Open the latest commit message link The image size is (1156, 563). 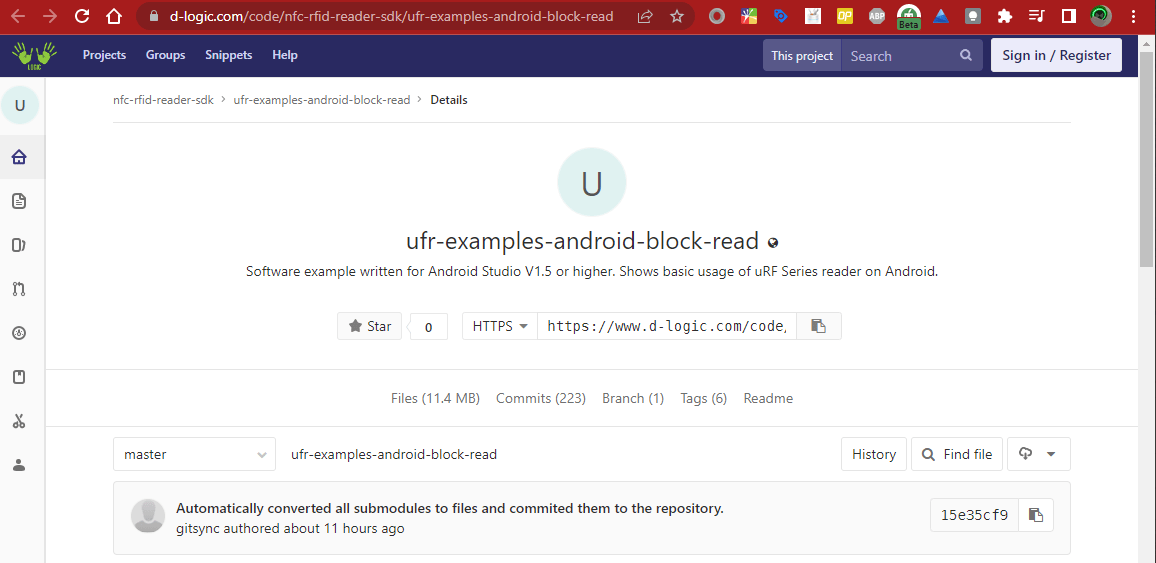pyautogui.click(x=450, y=508)
